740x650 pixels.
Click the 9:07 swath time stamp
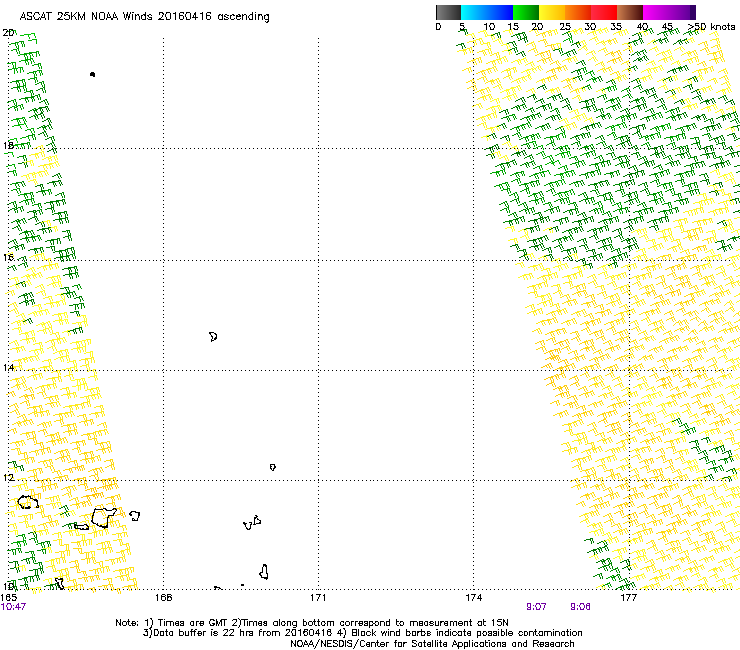pos(537,607)
